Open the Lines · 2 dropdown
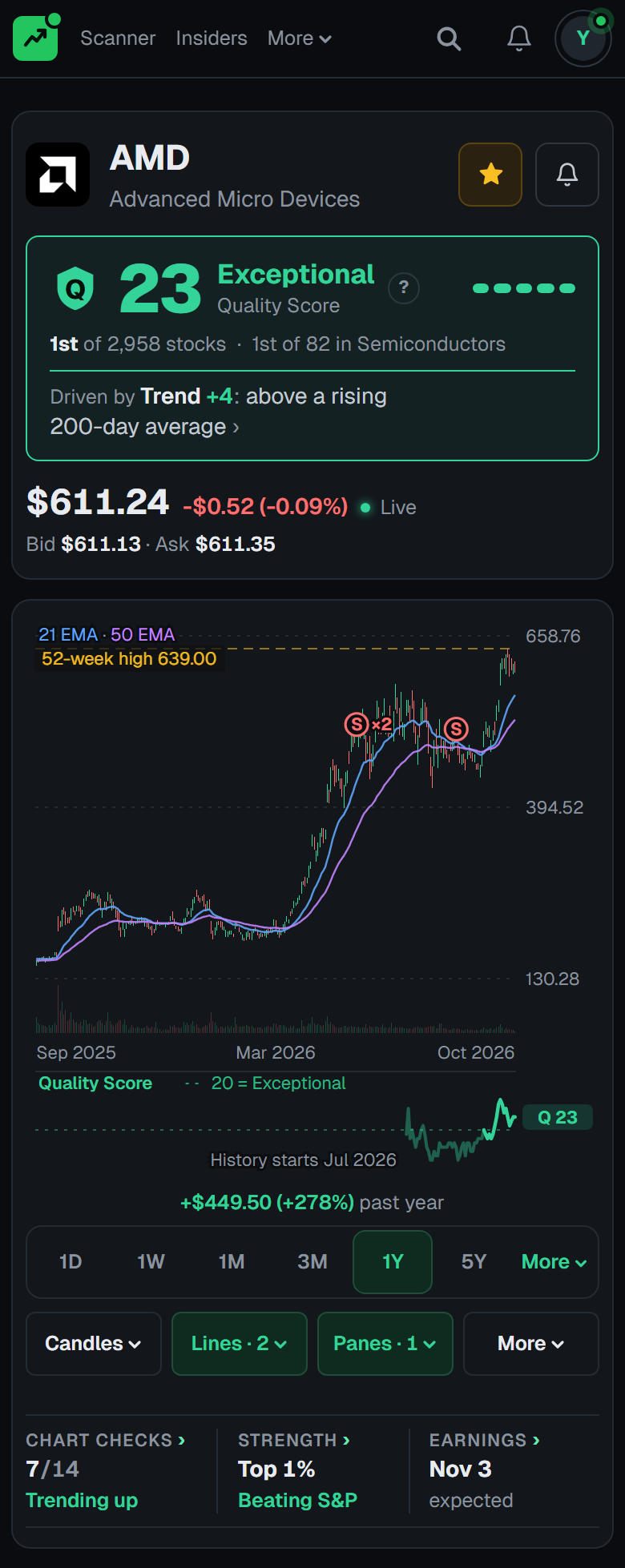 (x=240, y=1344)
